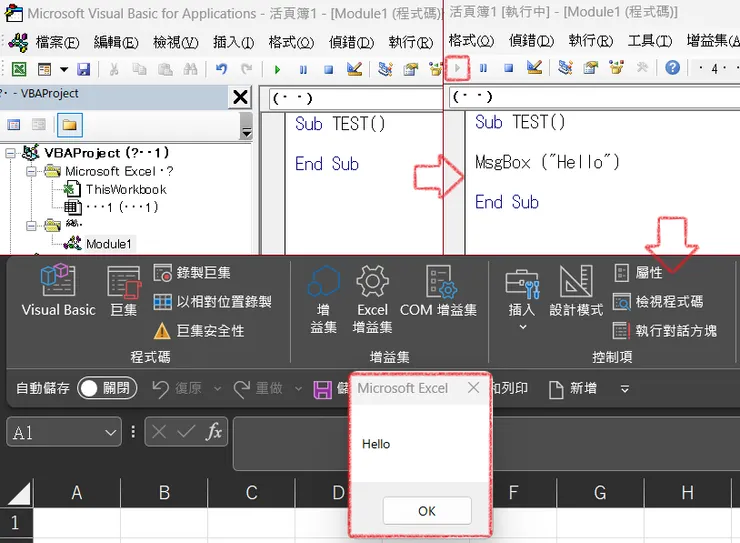The width and height of the screenshot is (740, 543).
Task: Click the Break pause button in left VBA toolbar
Action: 303,70
